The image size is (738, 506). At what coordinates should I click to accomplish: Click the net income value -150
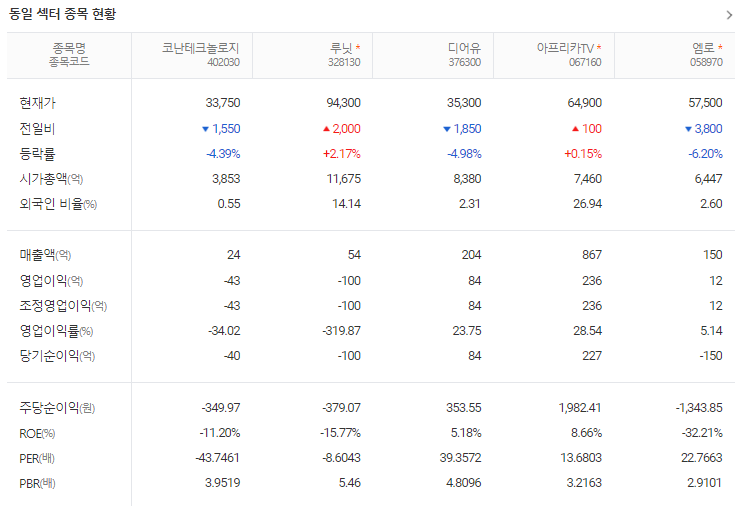(x=711, y=356)
